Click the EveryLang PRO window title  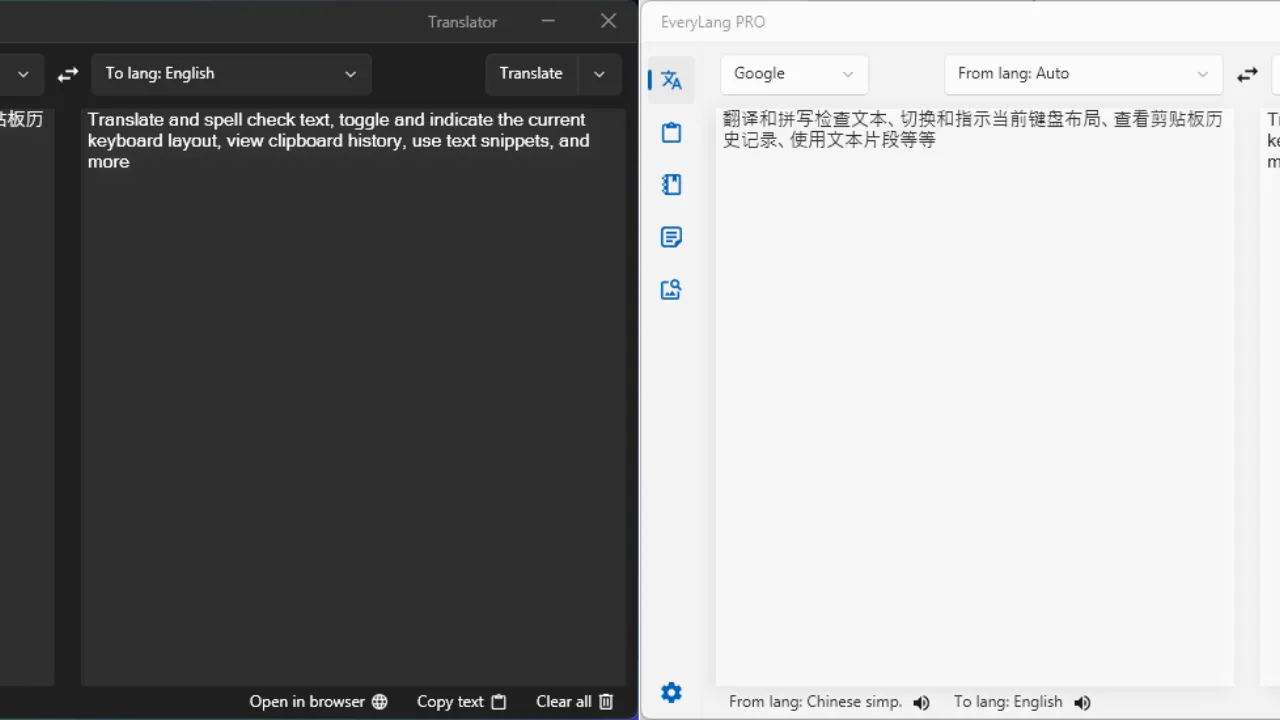click(x=713, y=22)
